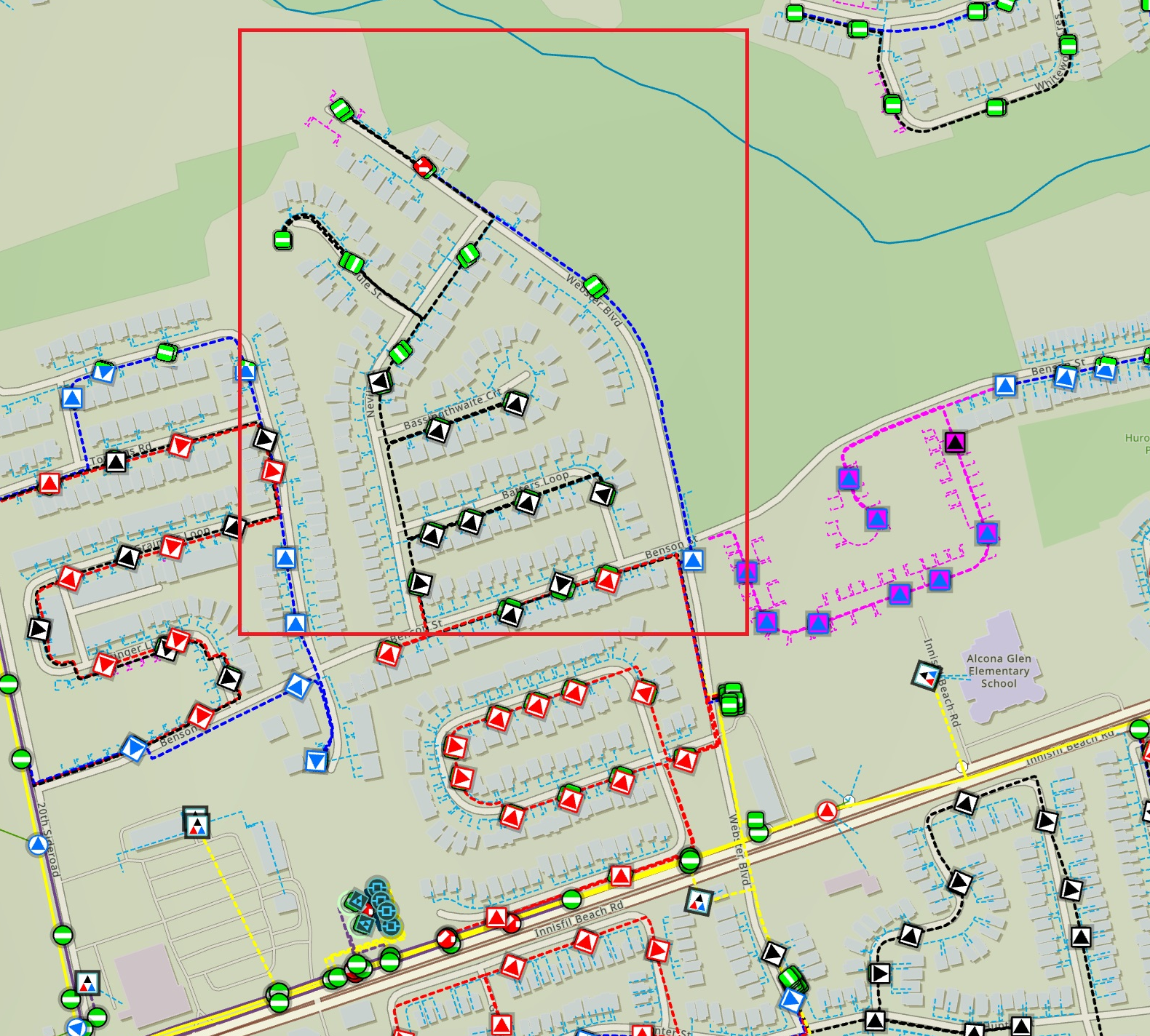Viewport: 1150px width, 1036px height.
Task: Select right-pointing black marker above Benson St
Action: (x=420, y=583)
